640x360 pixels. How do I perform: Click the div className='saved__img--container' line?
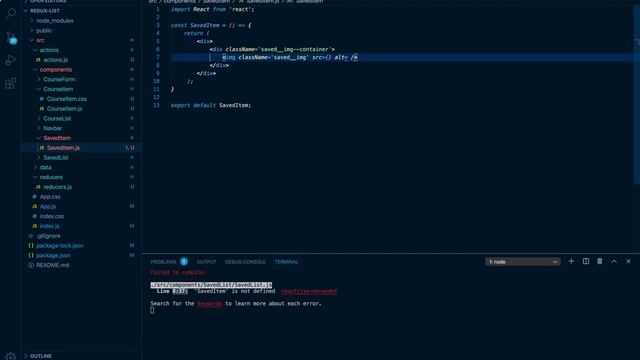point(272,49)
